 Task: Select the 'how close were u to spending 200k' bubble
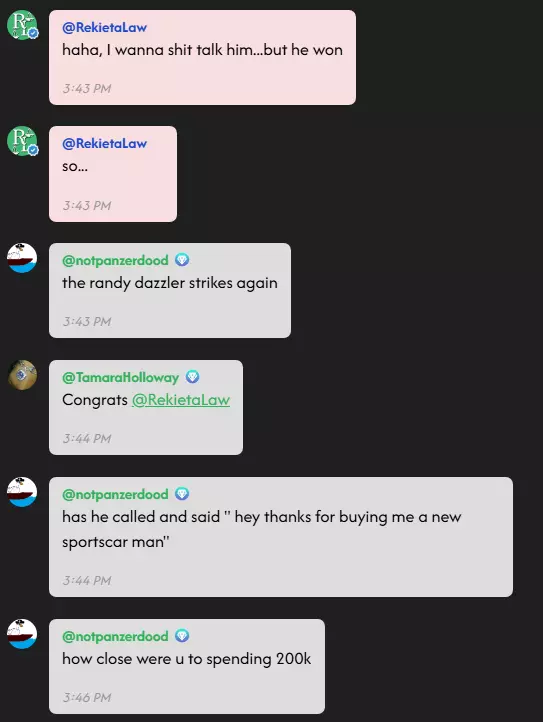(187, 666)
